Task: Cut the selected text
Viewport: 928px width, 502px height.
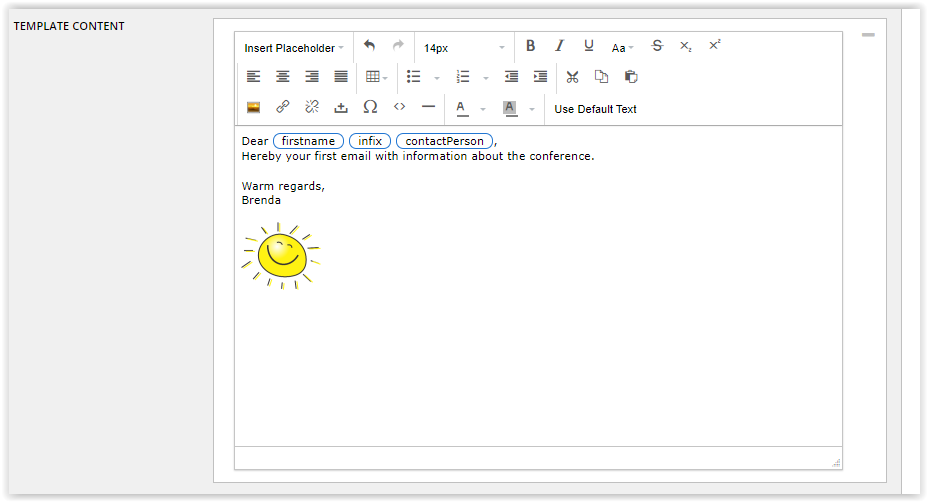Action: [x=572, y=76]
